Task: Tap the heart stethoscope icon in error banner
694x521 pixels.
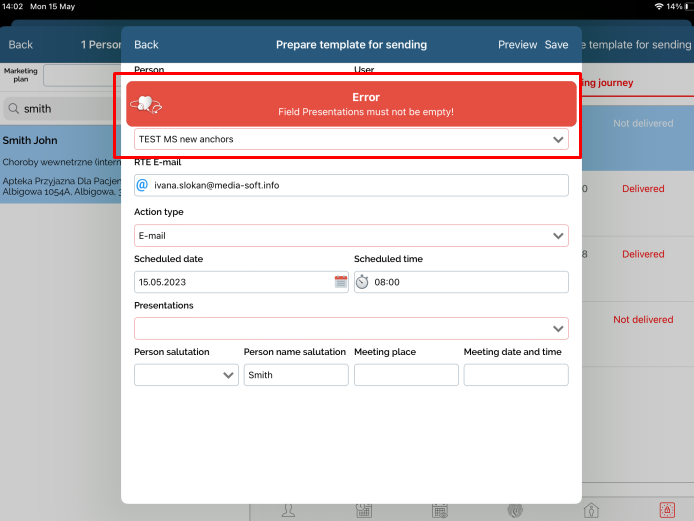Action: [146, 104]
